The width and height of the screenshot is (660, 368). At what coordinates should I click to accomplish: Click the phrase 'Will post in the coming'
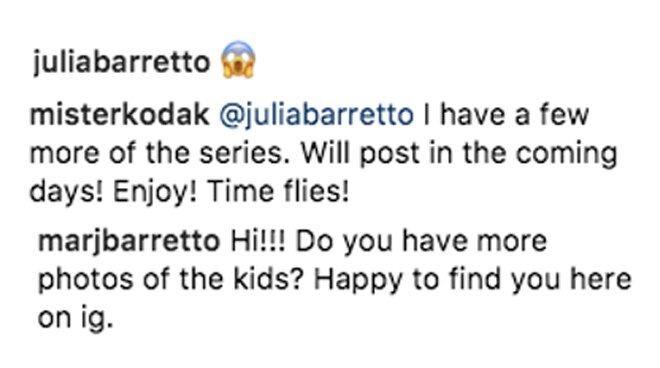[x=459, y=154]
